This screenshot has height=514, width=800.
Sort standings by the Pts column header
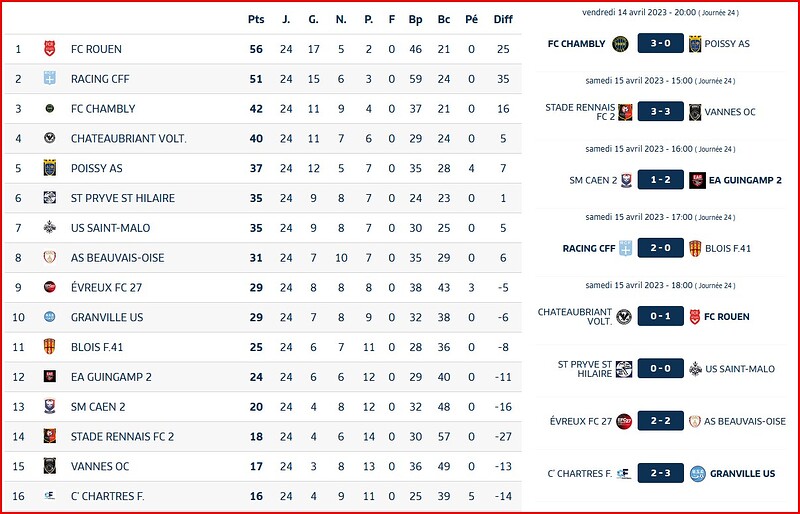click(x=255, y=19)
